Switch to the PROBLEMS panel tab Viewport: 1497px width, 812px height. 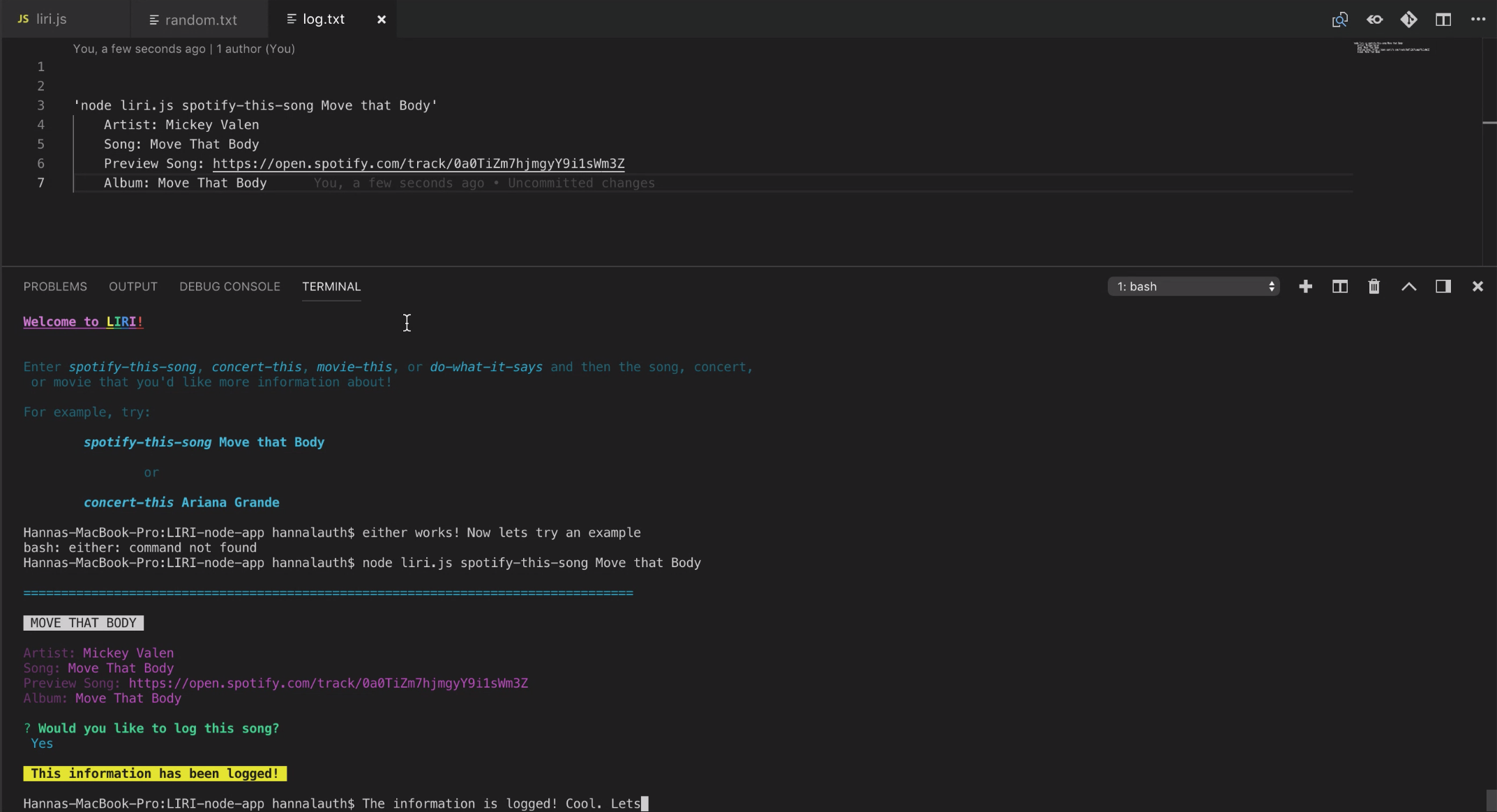pyautogui.click(x=55, y=287)
